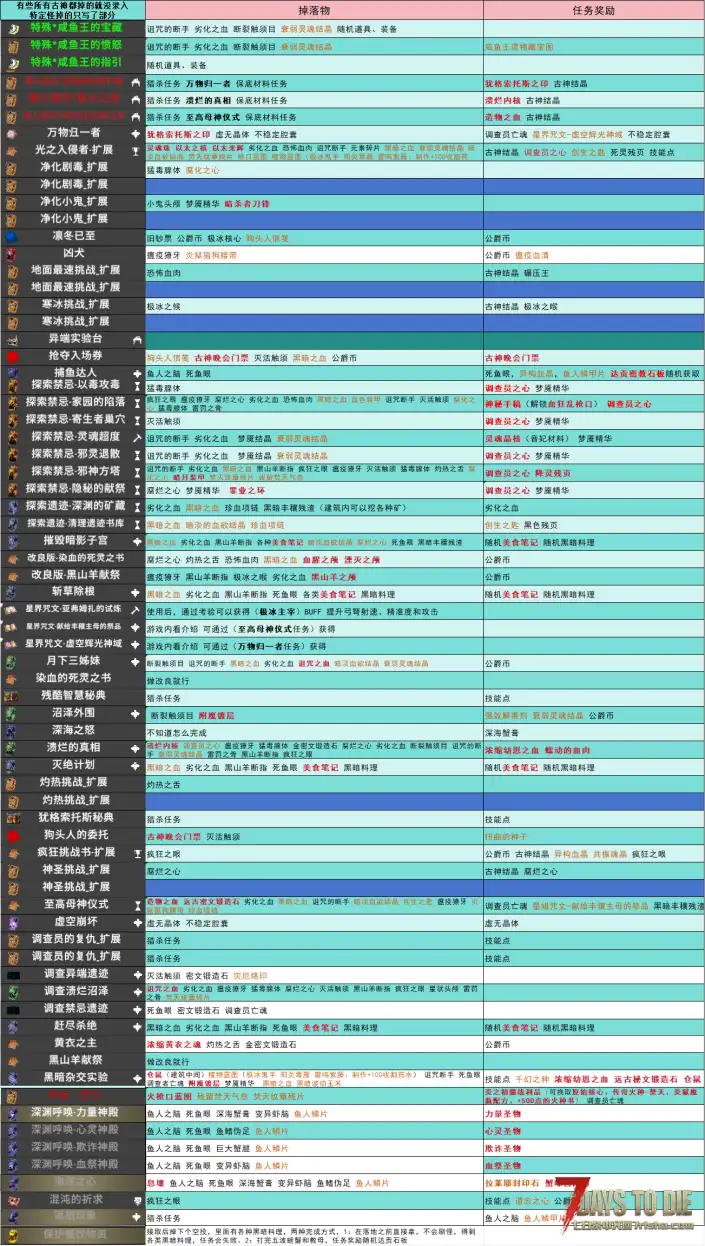Image resolution: width=705 pixels, height=1246 pixels.
Task: Click the arrow marker right of 星界咒文-亚弗姆扎的试炼
Action: coord(135,609)
